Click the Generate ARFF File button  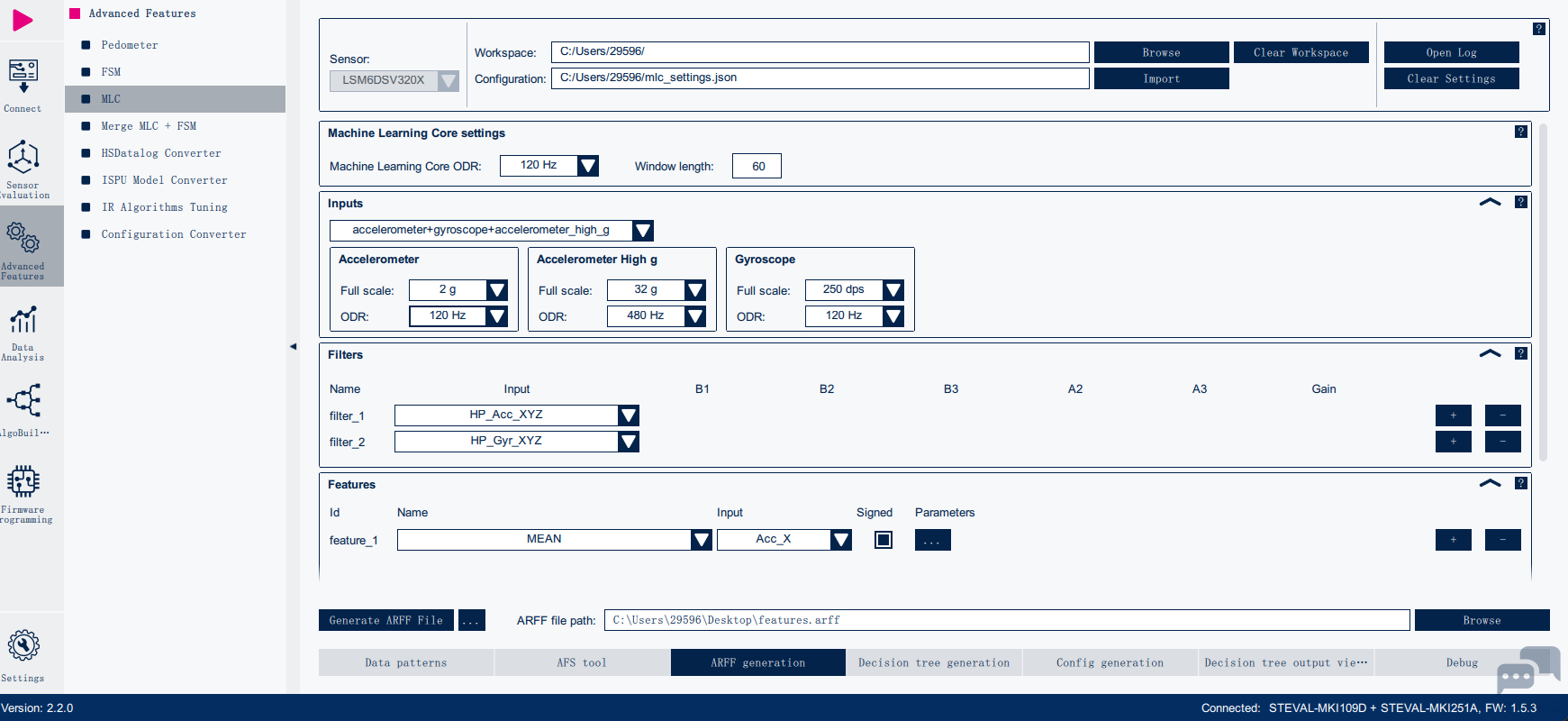(385, 620)
